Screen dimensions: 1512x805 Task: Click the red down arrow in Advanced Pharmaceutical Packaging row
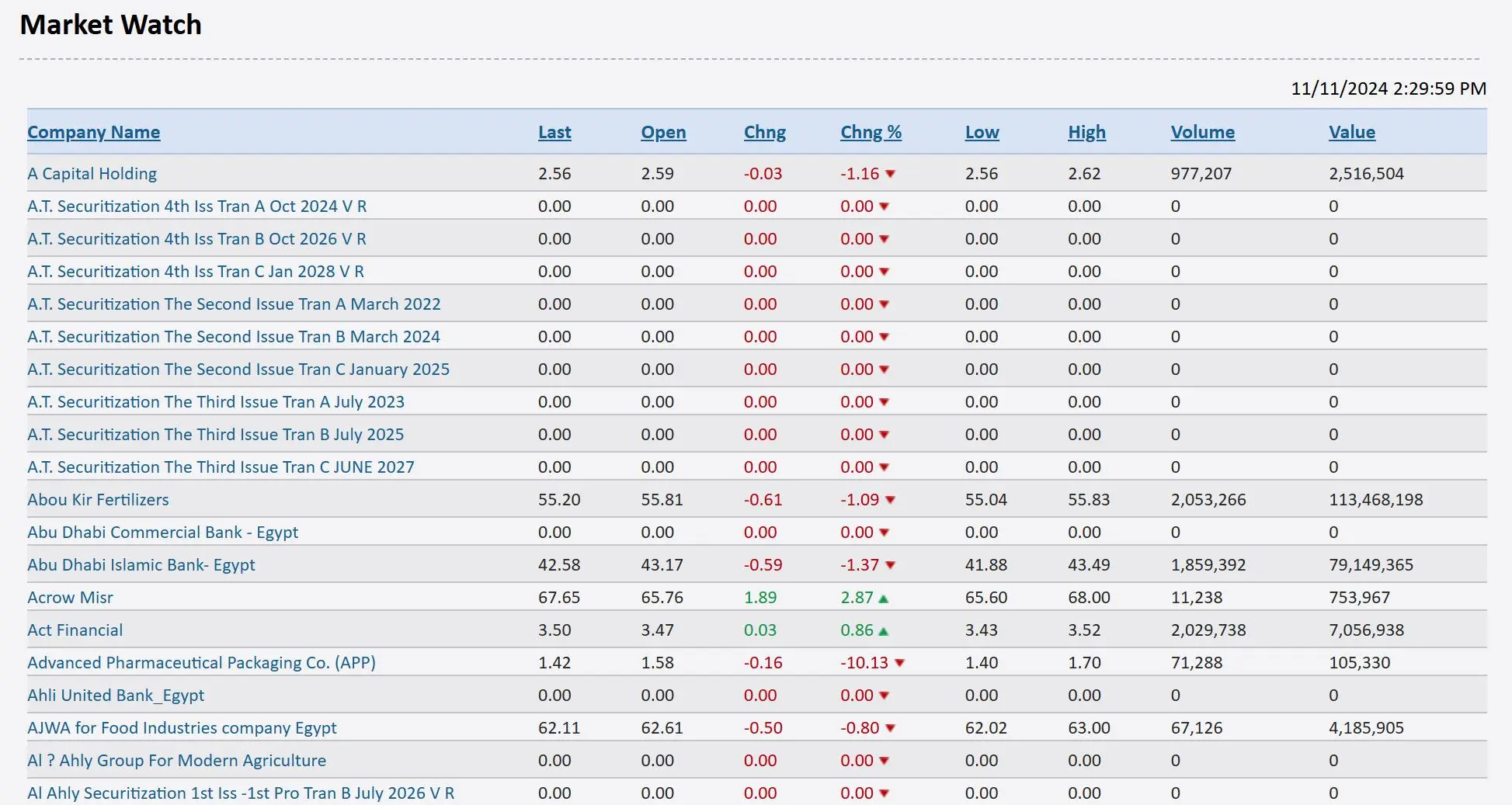click(x=899, y=663)
